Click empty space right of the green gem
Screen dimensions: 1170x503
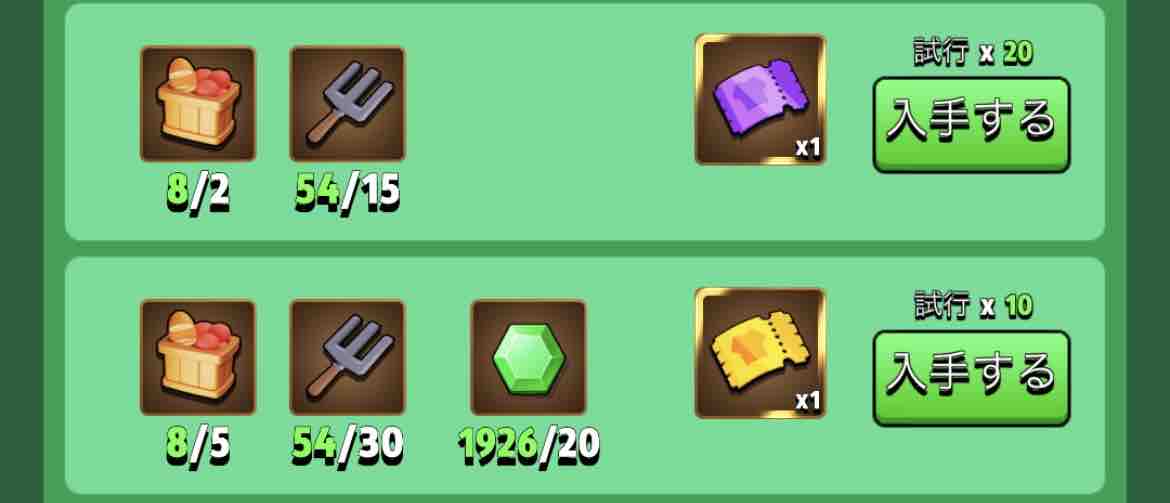[x=640, y=358]
